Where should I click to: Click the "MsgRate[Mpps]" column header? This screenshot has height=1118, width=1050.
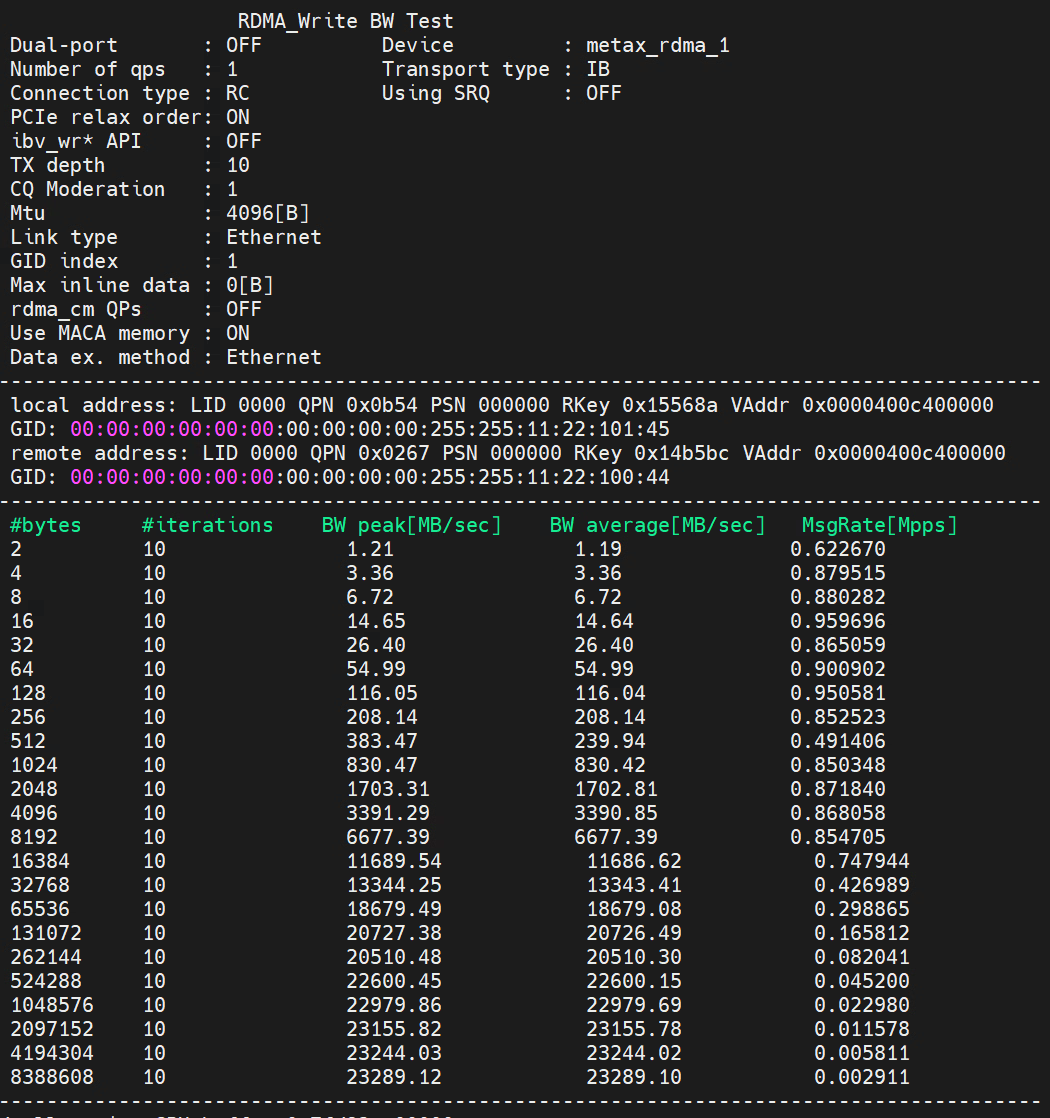click(x=879, y=525)
